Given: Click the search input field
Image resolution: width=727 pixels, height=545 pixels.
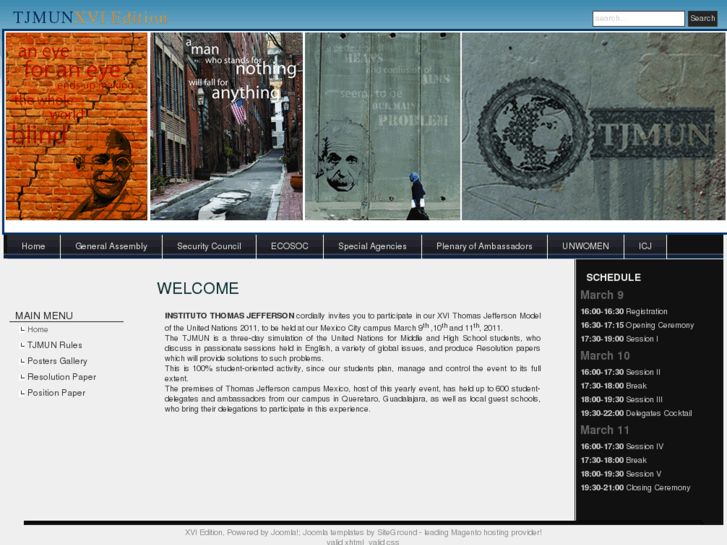Looking at the screenshot, I should (x=638, y=19).
